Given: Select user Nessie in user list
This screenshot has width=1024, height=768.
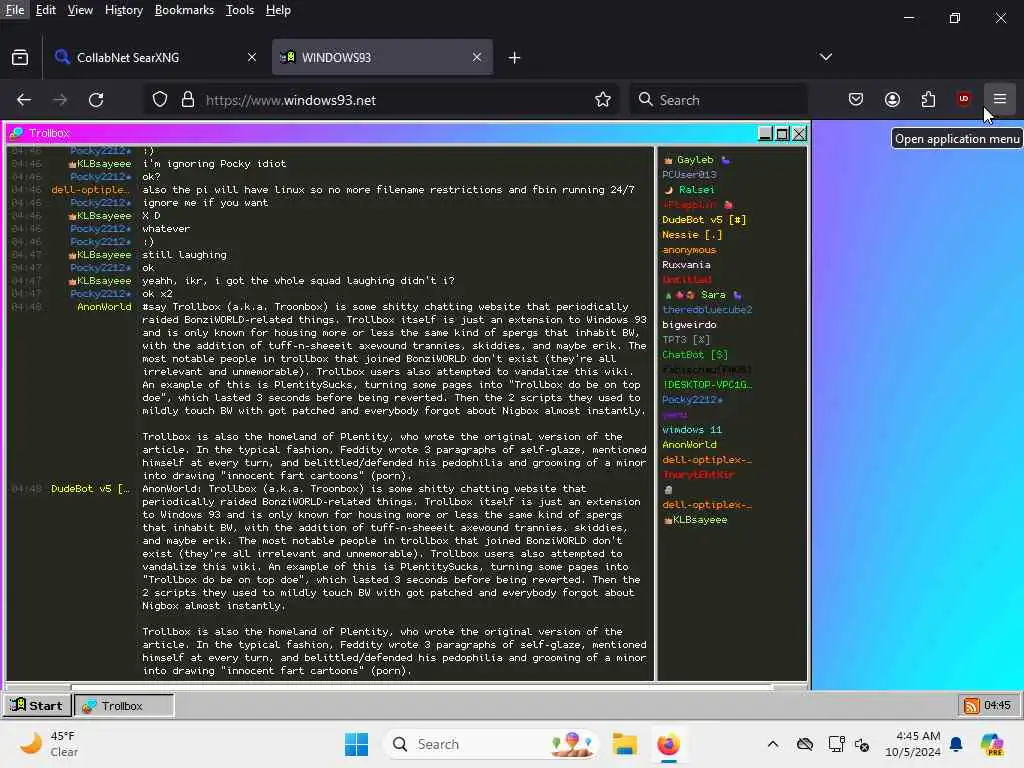Looking at the screenshot, I should tap(691, 234).
